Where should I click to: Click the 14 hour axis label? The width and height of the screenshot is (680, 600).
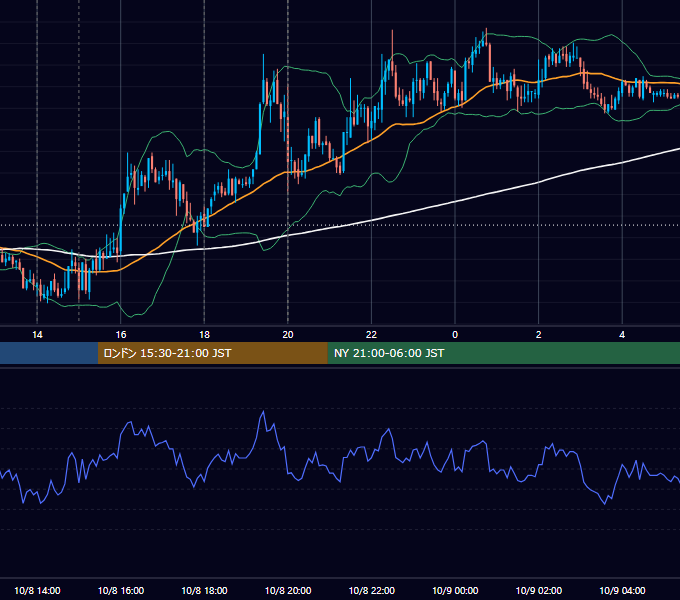click(37, 335)
